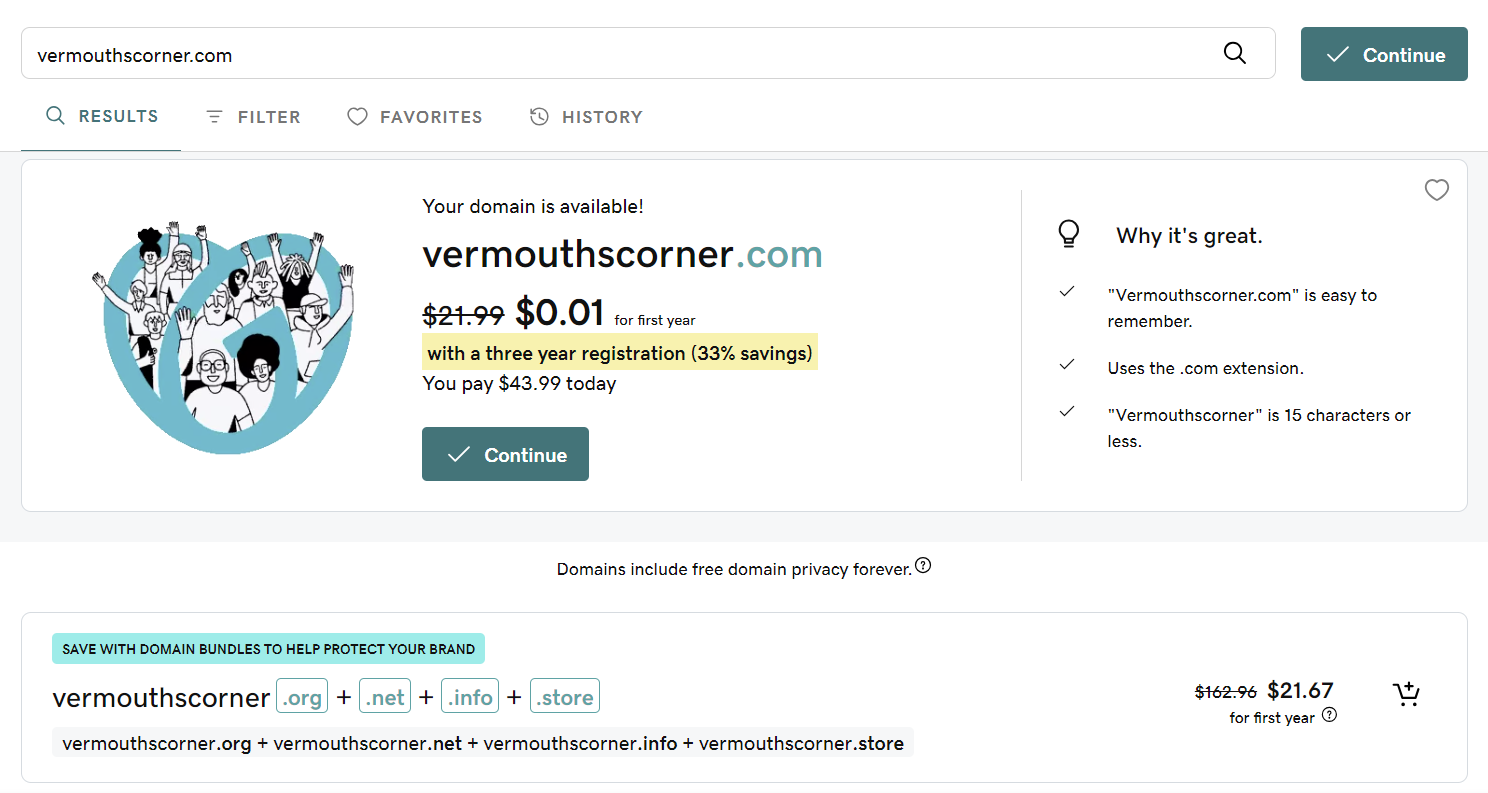
Task: Add domain bundle to cart icon
Action: click(x=1406, y=694)
